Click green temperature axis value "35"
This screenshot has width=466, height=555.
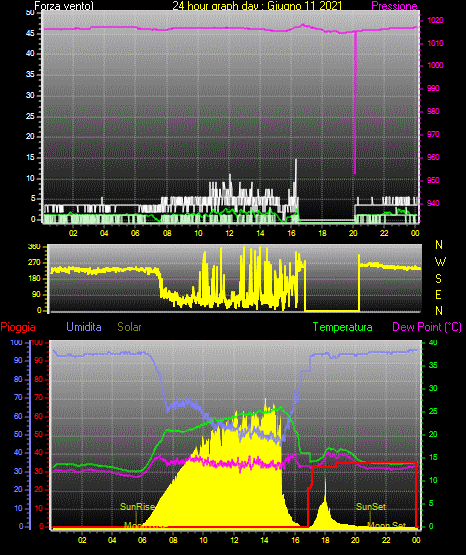click(x=433, y=365)
